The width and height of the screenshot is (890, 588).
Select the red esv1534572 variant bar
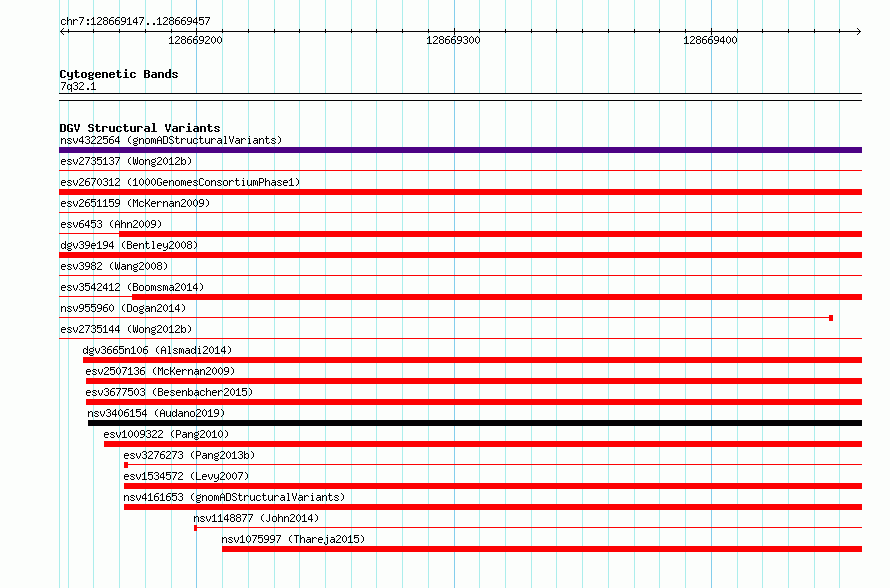pyautogui.click(x=493, y=486)
